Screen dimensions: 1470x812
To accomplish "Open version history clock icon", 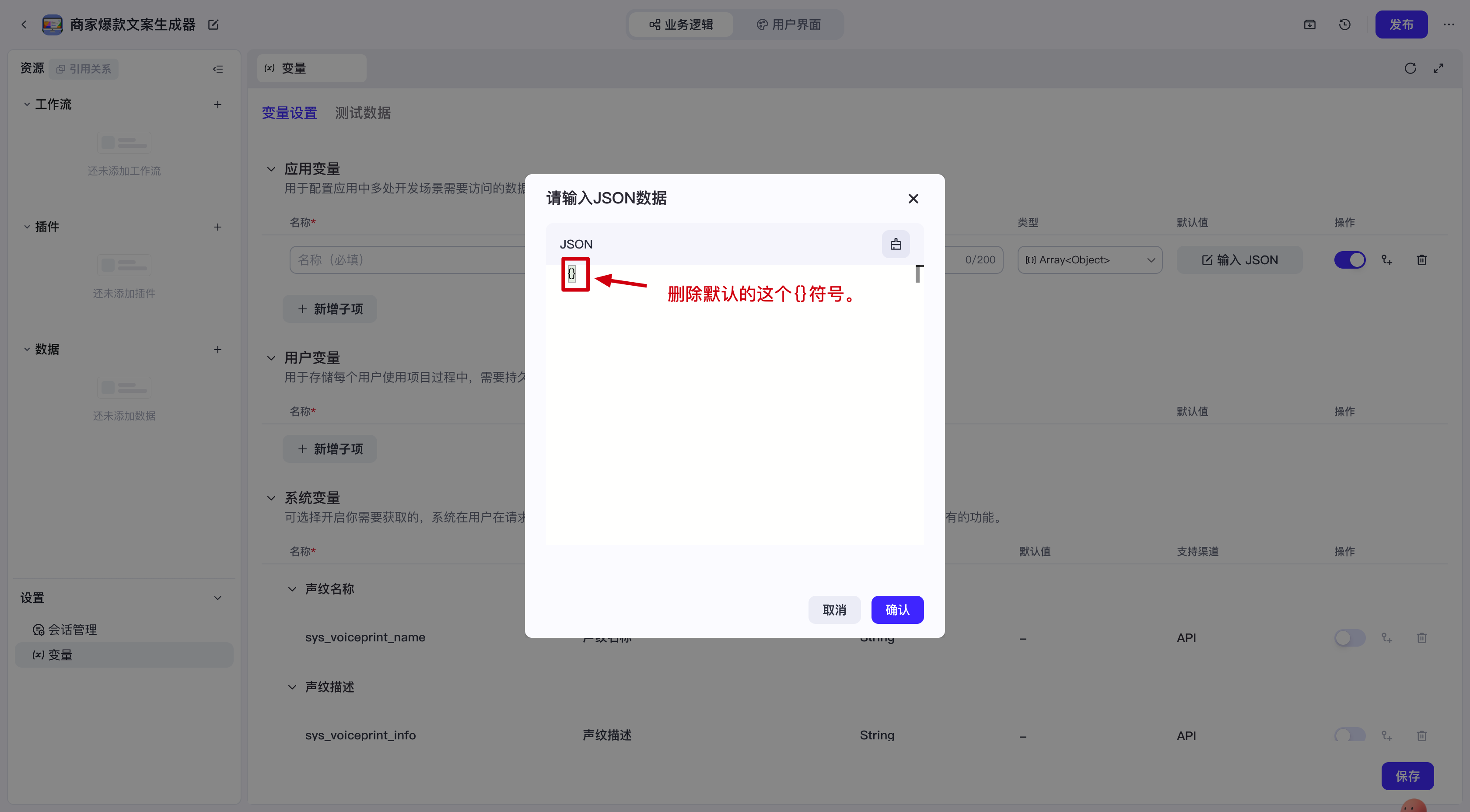I will point(1344,24).
